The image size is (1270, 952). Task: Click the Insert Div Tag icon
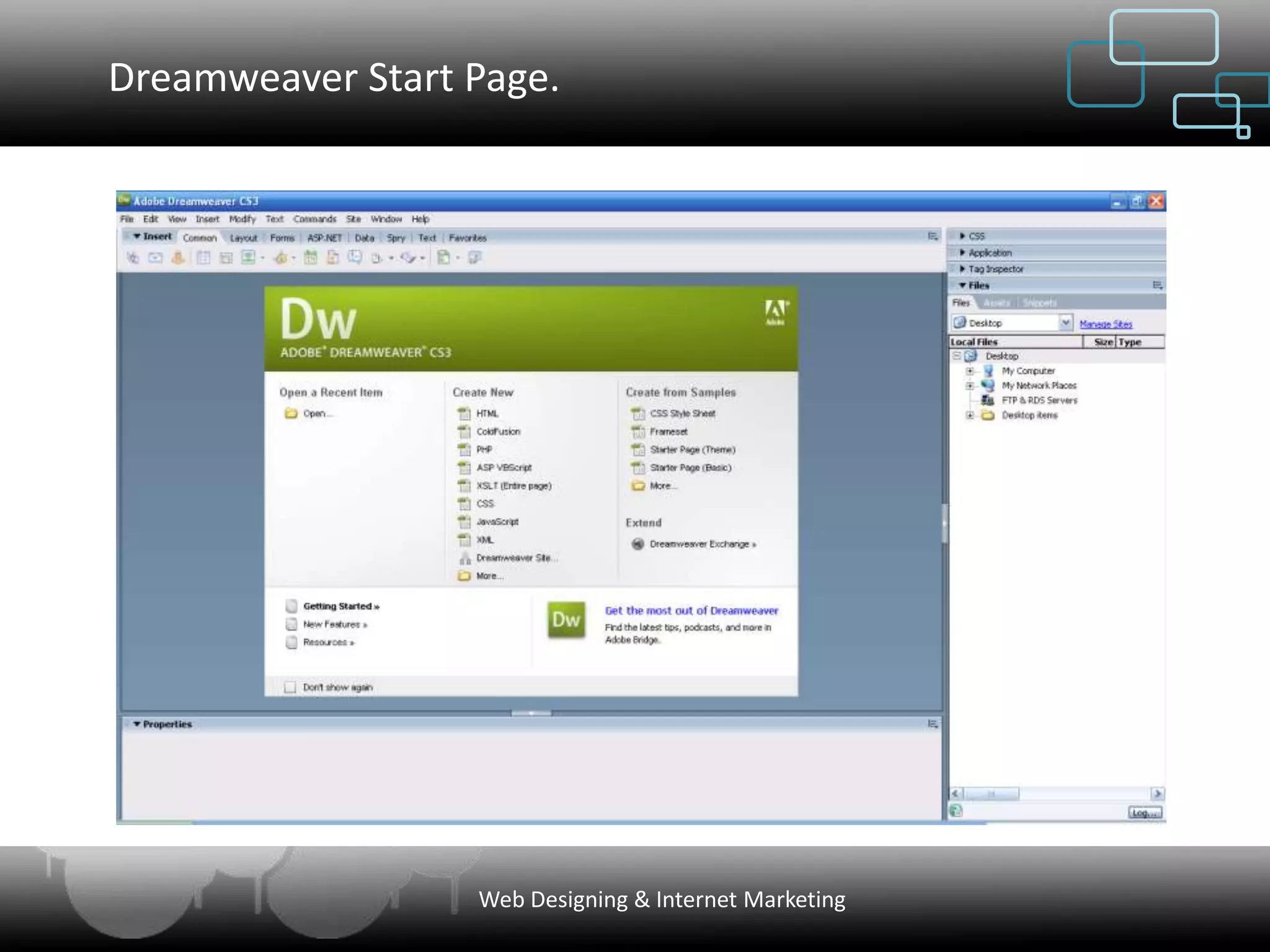226,258
